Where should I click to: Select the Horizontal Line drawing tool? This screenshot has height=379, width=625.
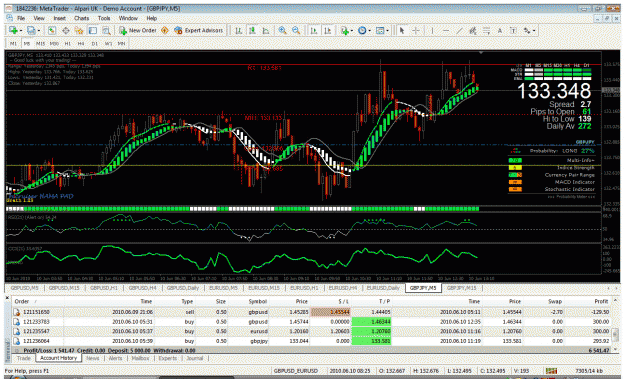click(x=446, y=30)
